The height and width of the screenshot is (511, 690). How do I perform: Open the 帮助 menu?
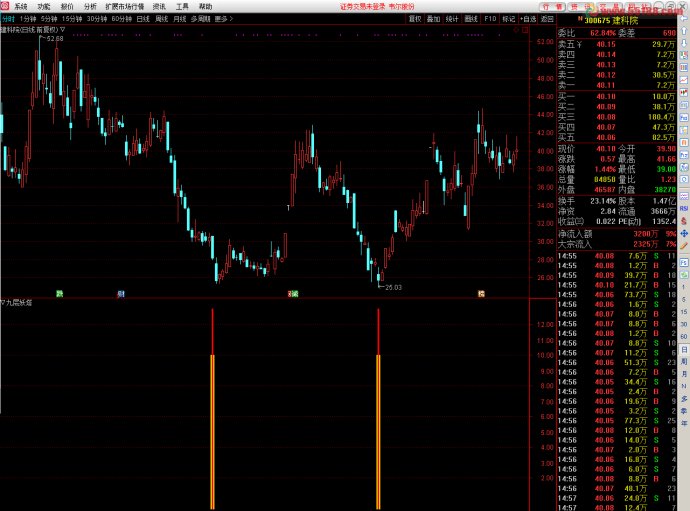point(206,7)
